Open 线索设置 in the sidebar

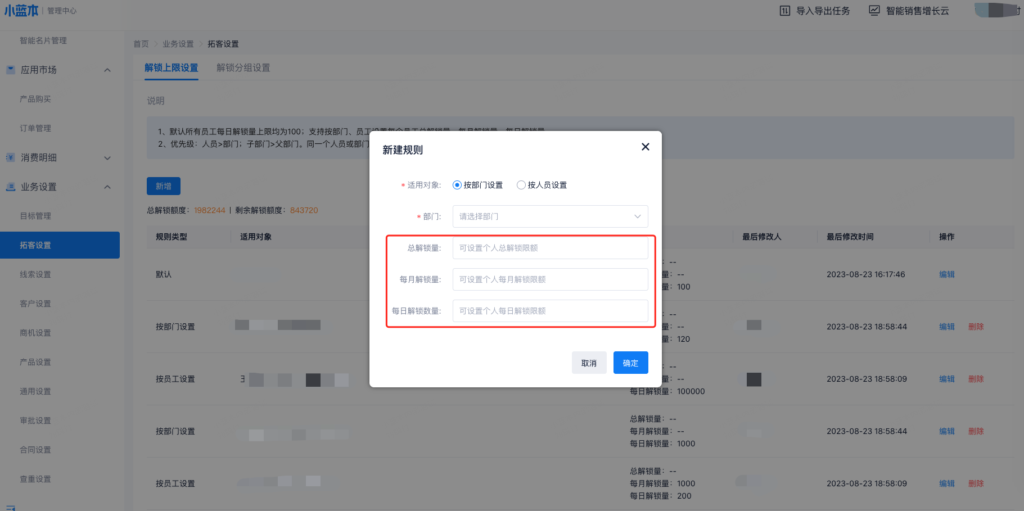pos(35,274)
